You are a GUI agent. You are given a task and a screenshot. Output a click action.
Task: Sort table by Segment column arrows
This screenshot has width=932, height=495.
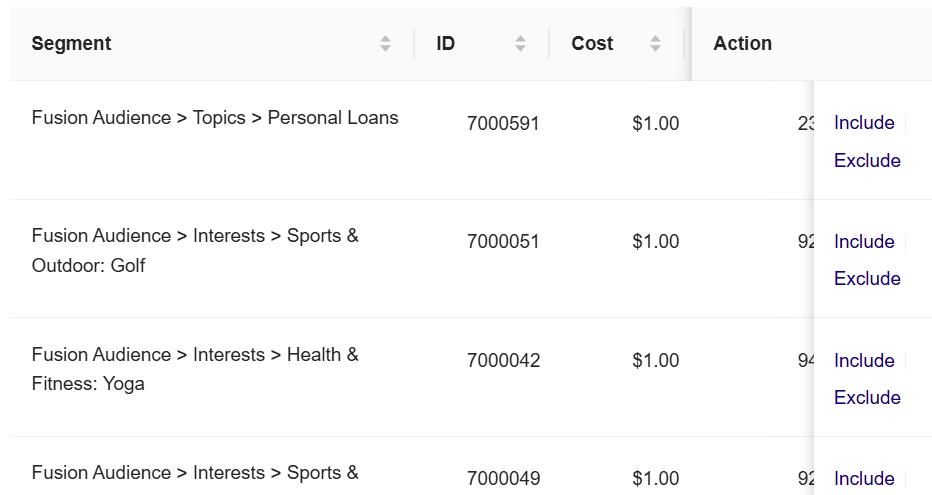point(385,43)
